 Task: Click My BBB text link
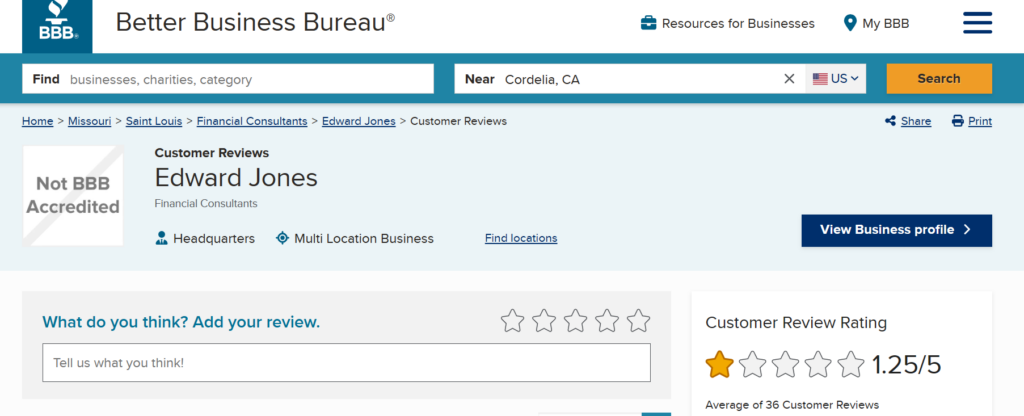click(886, 24)
